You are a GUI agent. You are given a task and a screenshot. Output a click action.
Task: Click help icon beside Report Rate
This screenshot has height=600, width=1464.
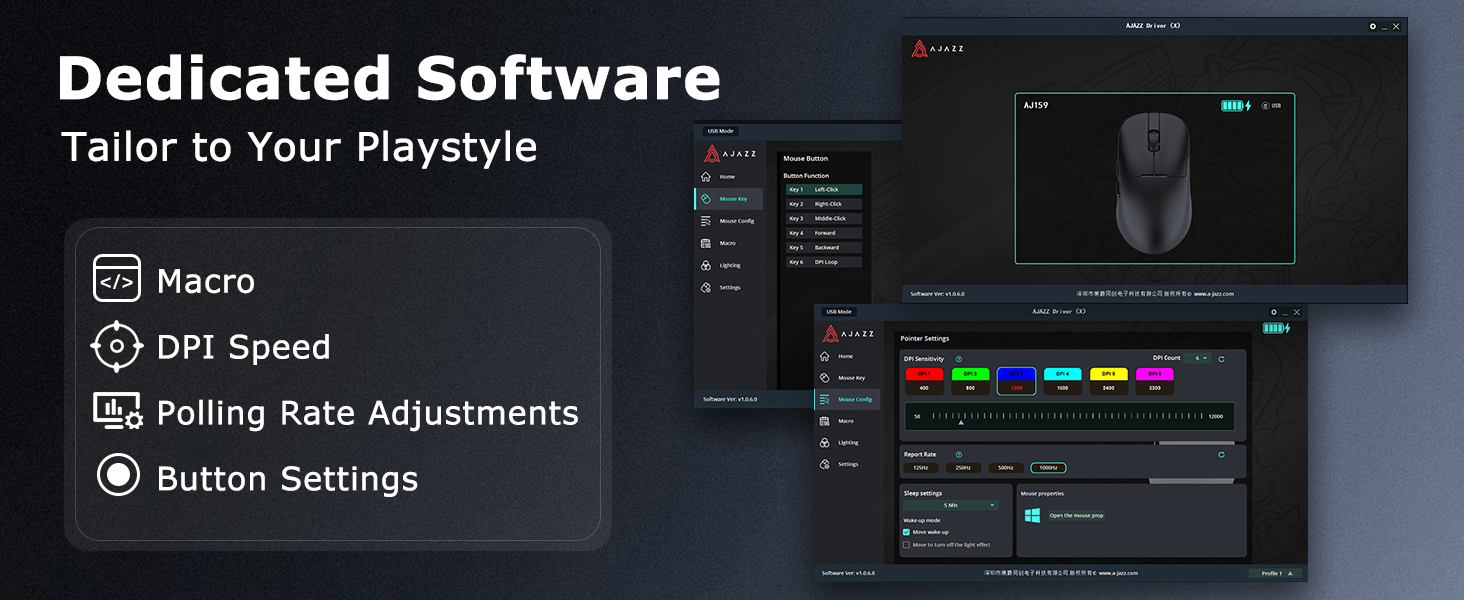[x=959, y=454]
